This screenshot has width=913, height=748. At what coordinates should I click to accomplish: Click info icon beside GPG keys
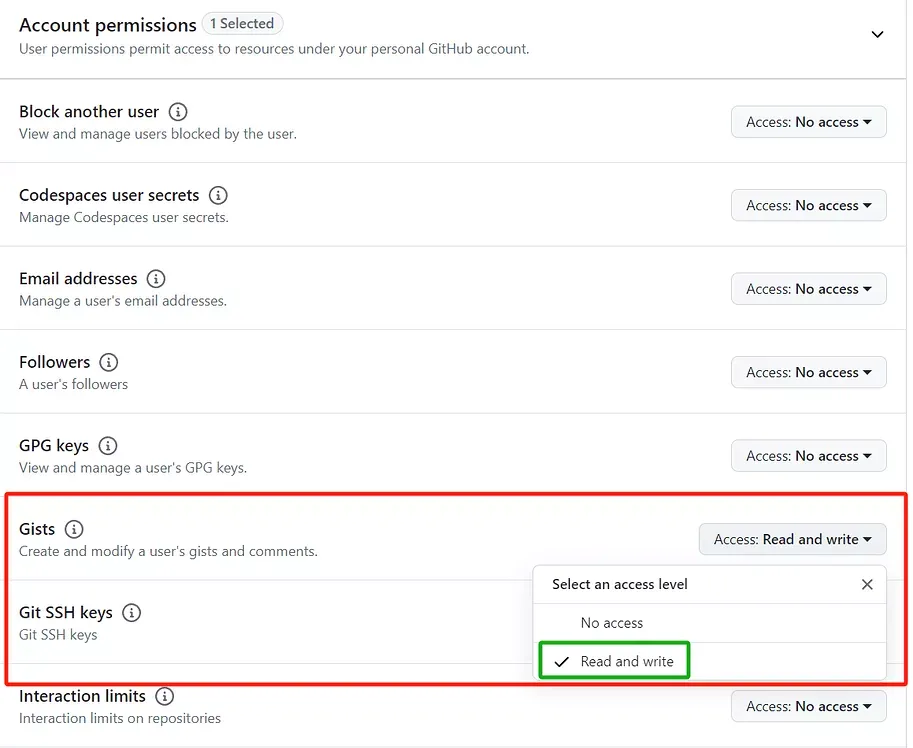(108, 446)
